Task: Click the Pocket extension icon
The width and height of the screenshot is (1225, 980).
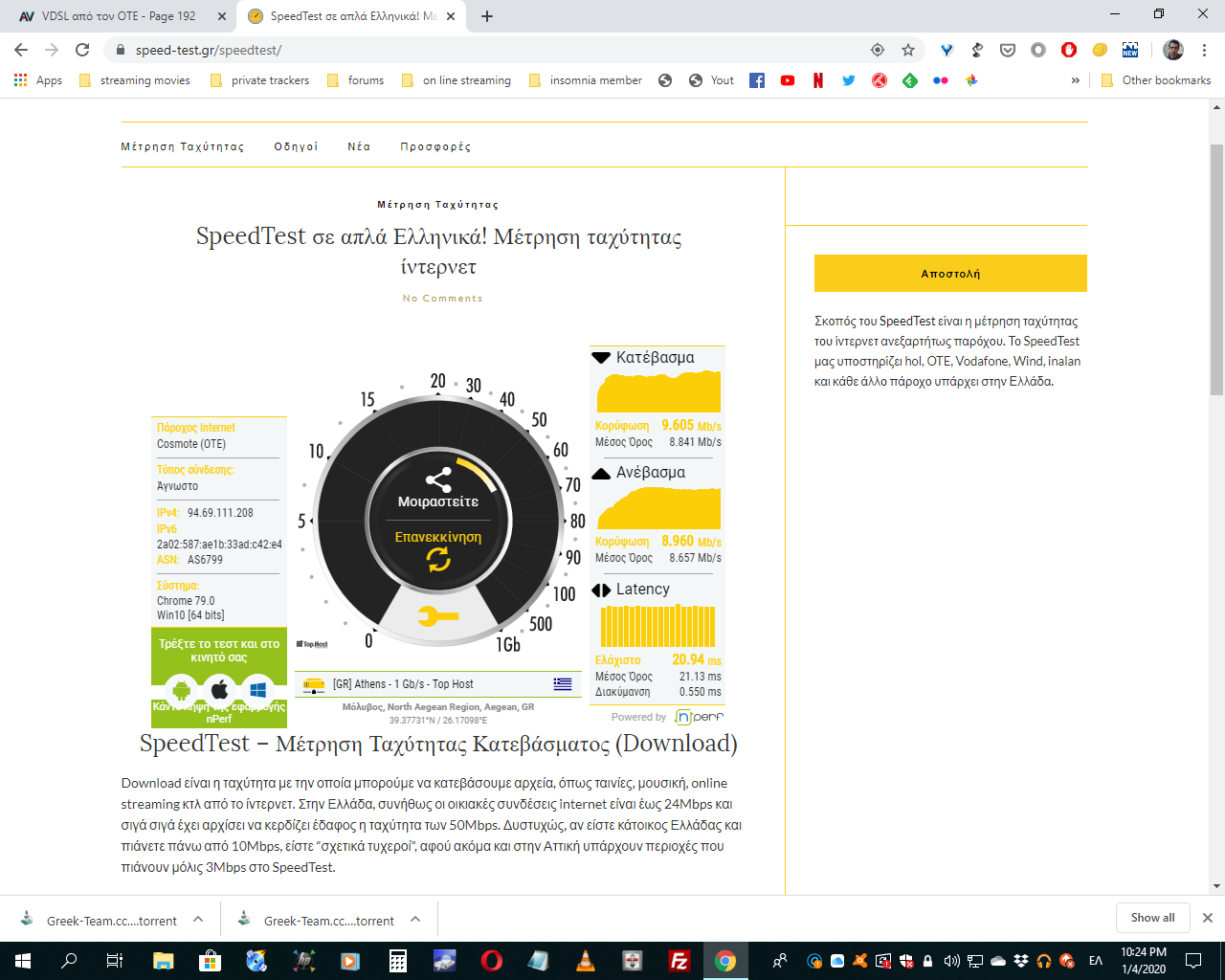Action: 1008,50
